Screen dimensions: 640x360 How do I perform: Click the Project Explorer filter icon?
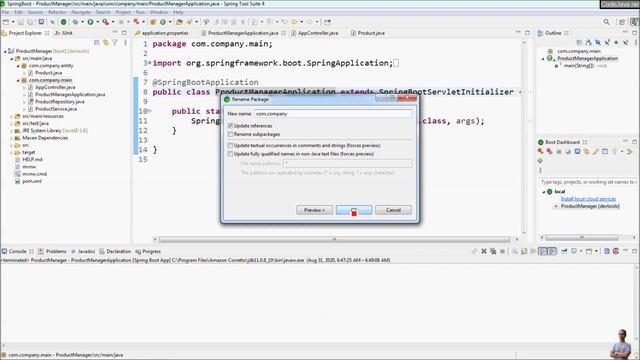coord(115,42)
